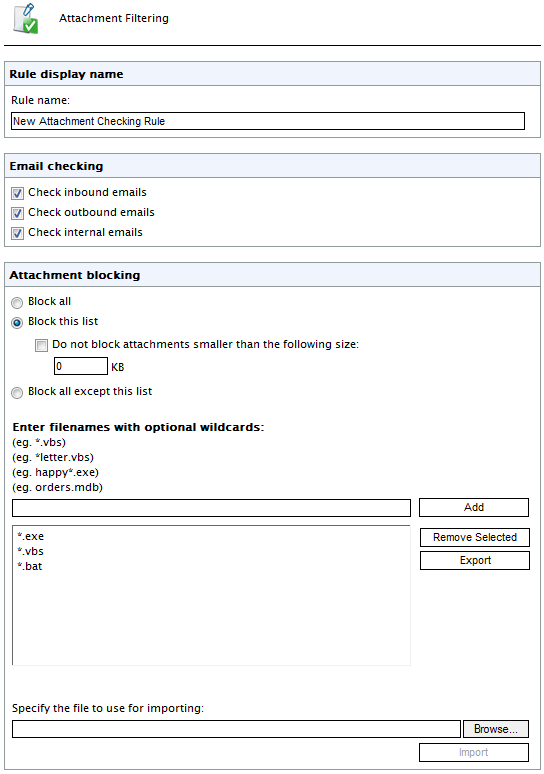Toggle Check inbound emails checkbox

click(x=17, y=193)
